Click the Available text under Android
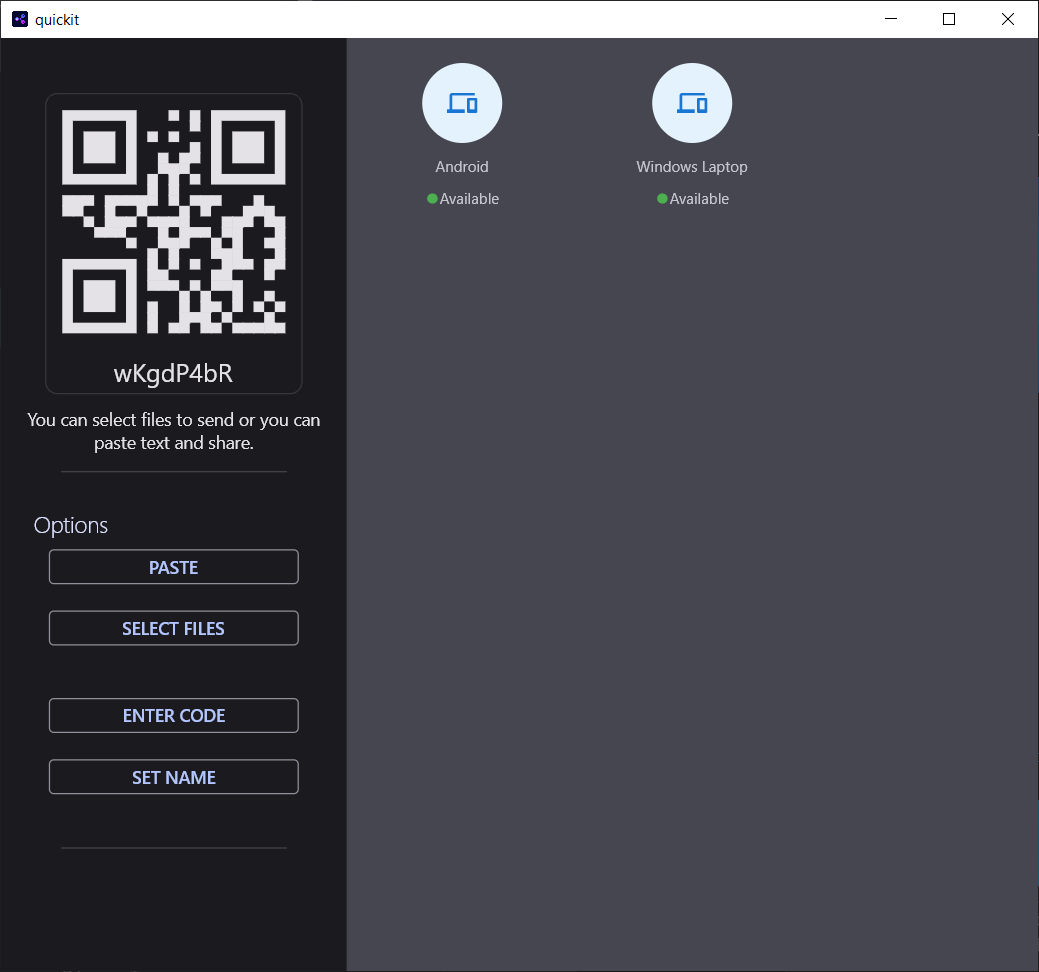 tap(469, 199)
